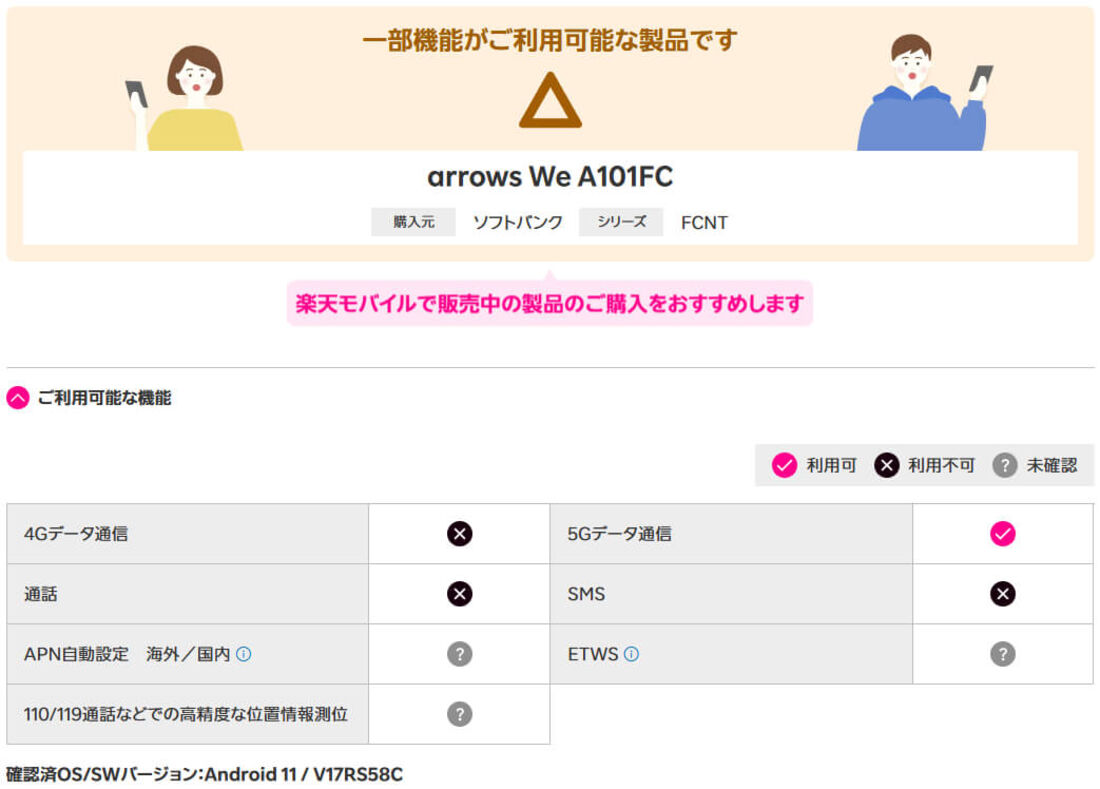Click the ETWS unconfirmed question mark icon

coord(1002,654)
